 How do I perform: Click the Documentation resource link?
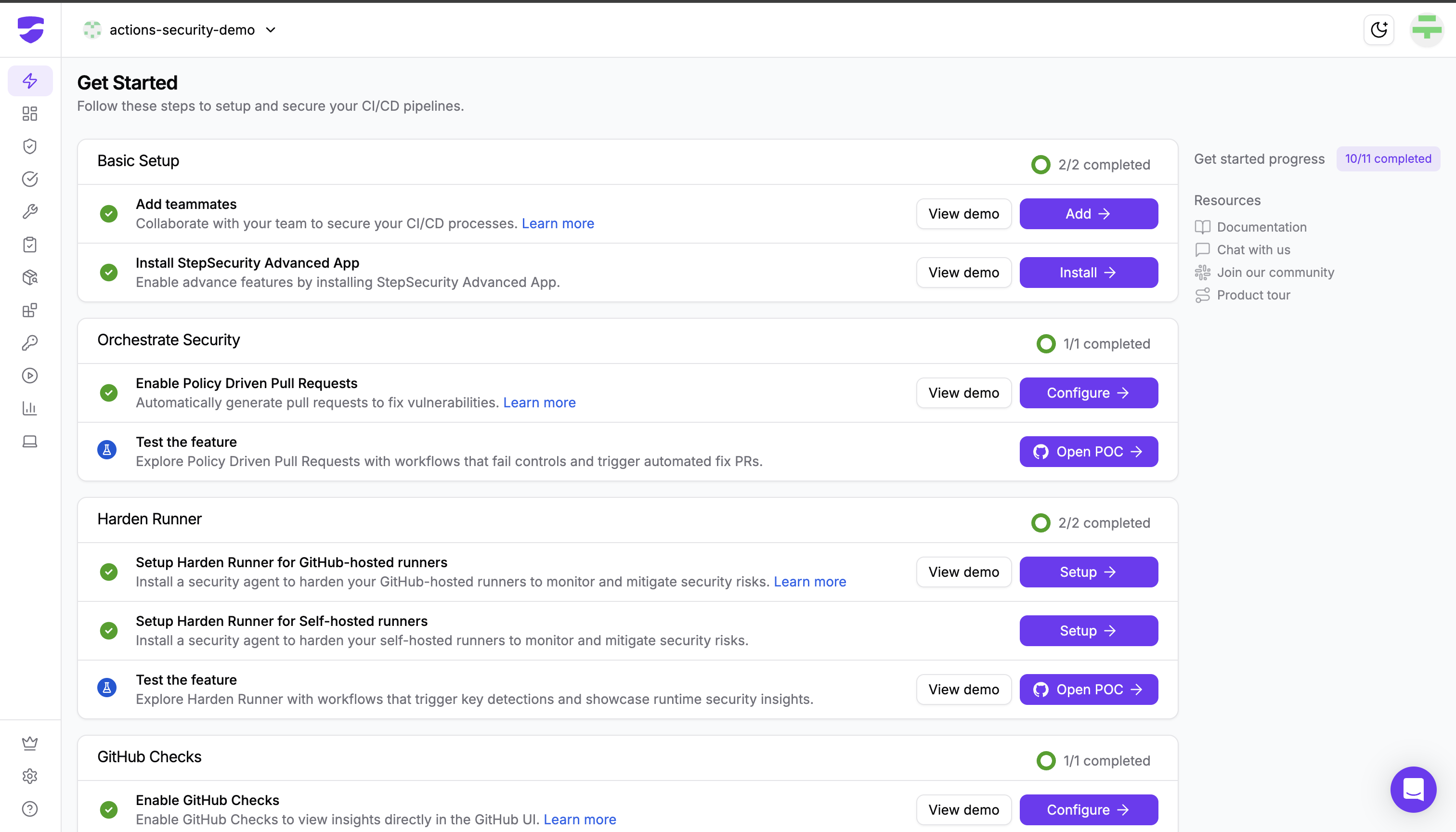coord(1261,227)
